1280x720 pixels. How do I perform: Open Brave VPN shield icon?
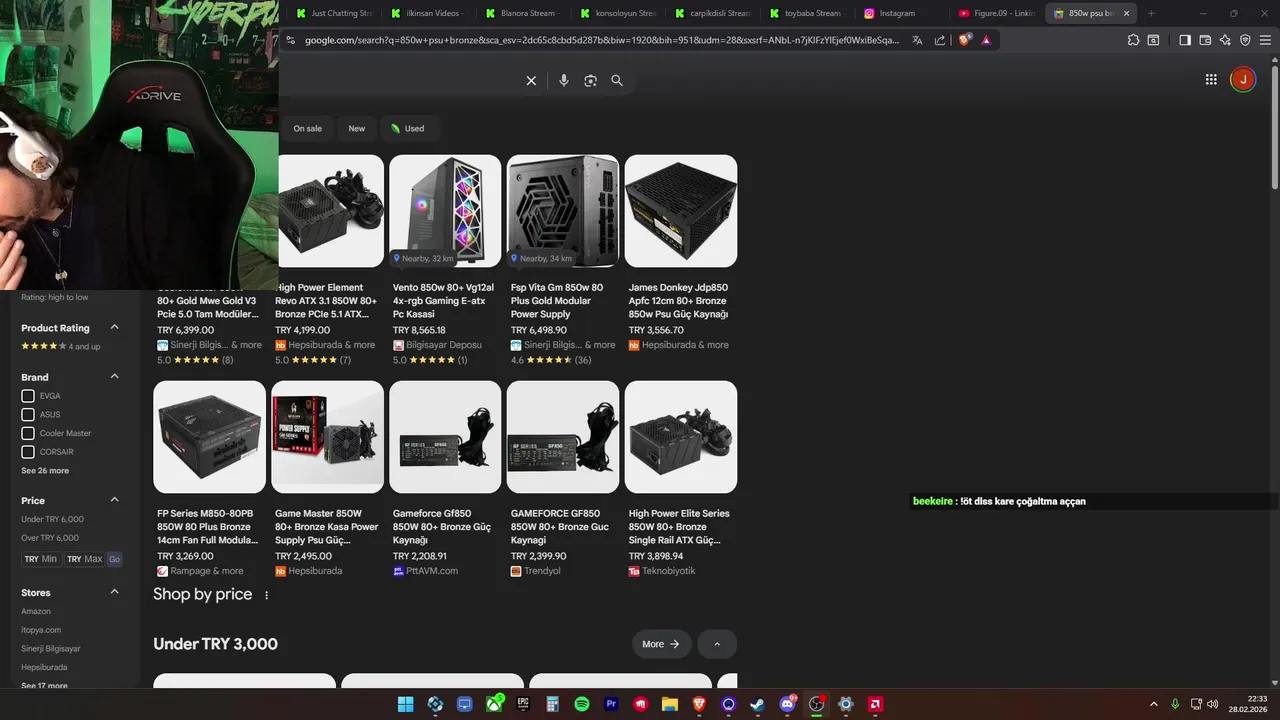[x=1245, y=40]
